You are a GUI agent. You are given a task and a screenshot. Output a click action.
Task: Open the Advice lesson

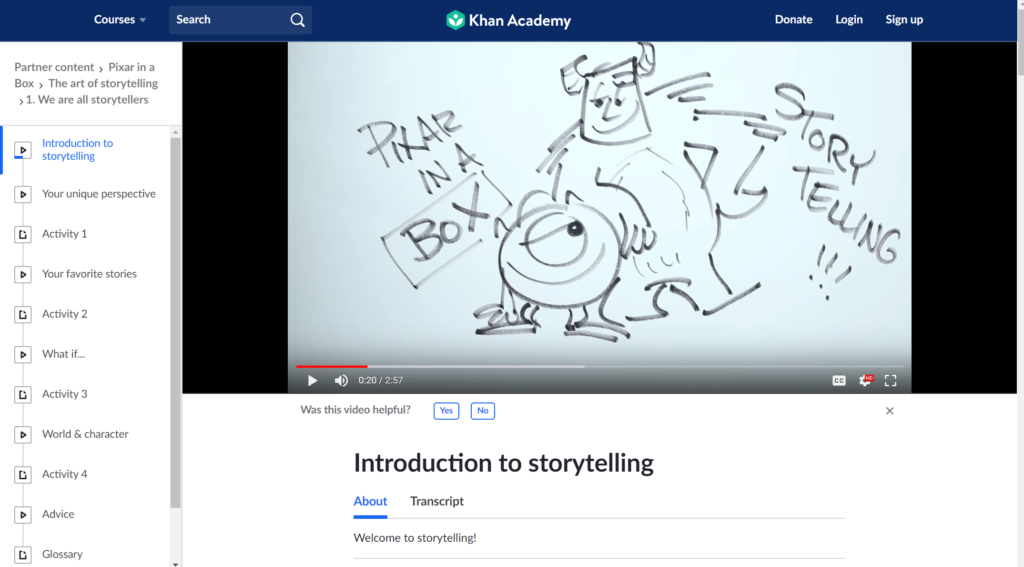click(58, 514)
